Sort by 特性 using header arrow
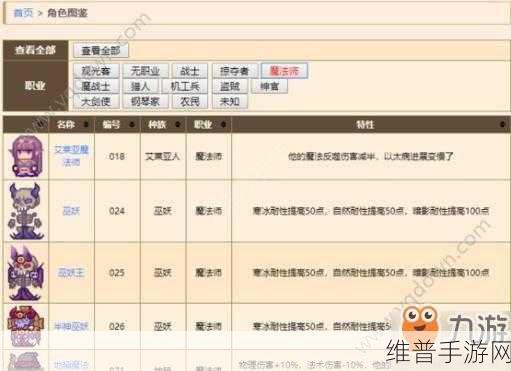 click(502, 125)
